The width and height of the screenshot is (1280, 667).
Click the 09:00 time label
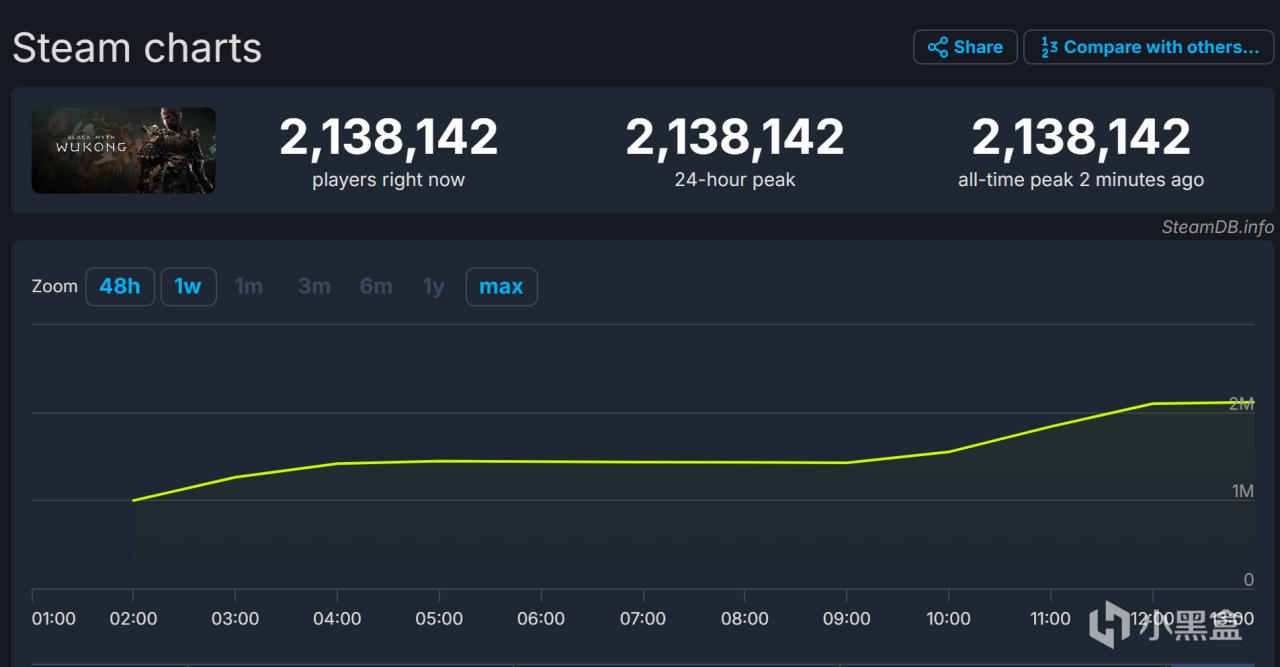tap(846, 618)
